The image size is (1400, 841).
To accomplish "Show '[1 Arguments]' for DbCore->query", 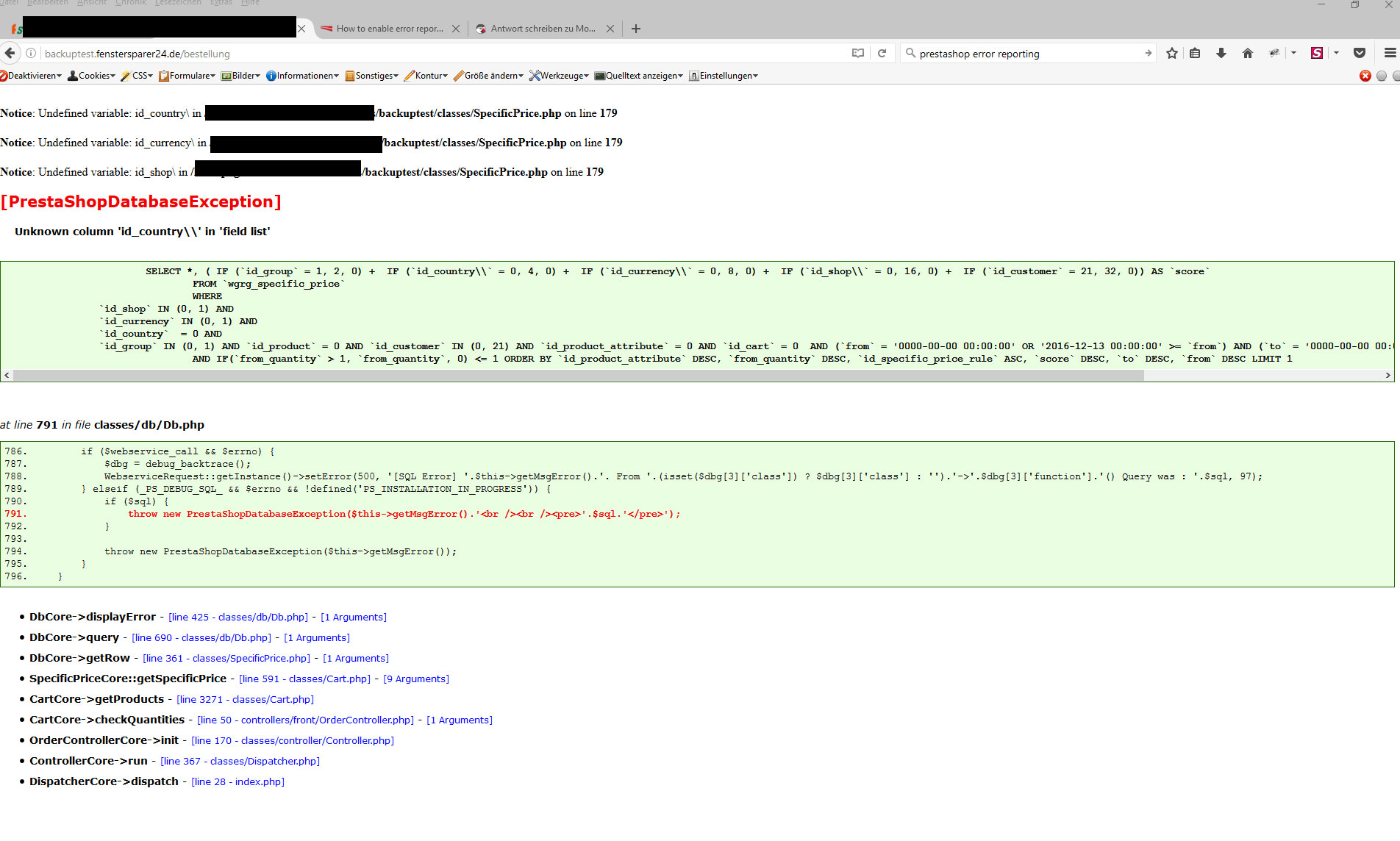I will pyautogui.click(x=317, y=637).
